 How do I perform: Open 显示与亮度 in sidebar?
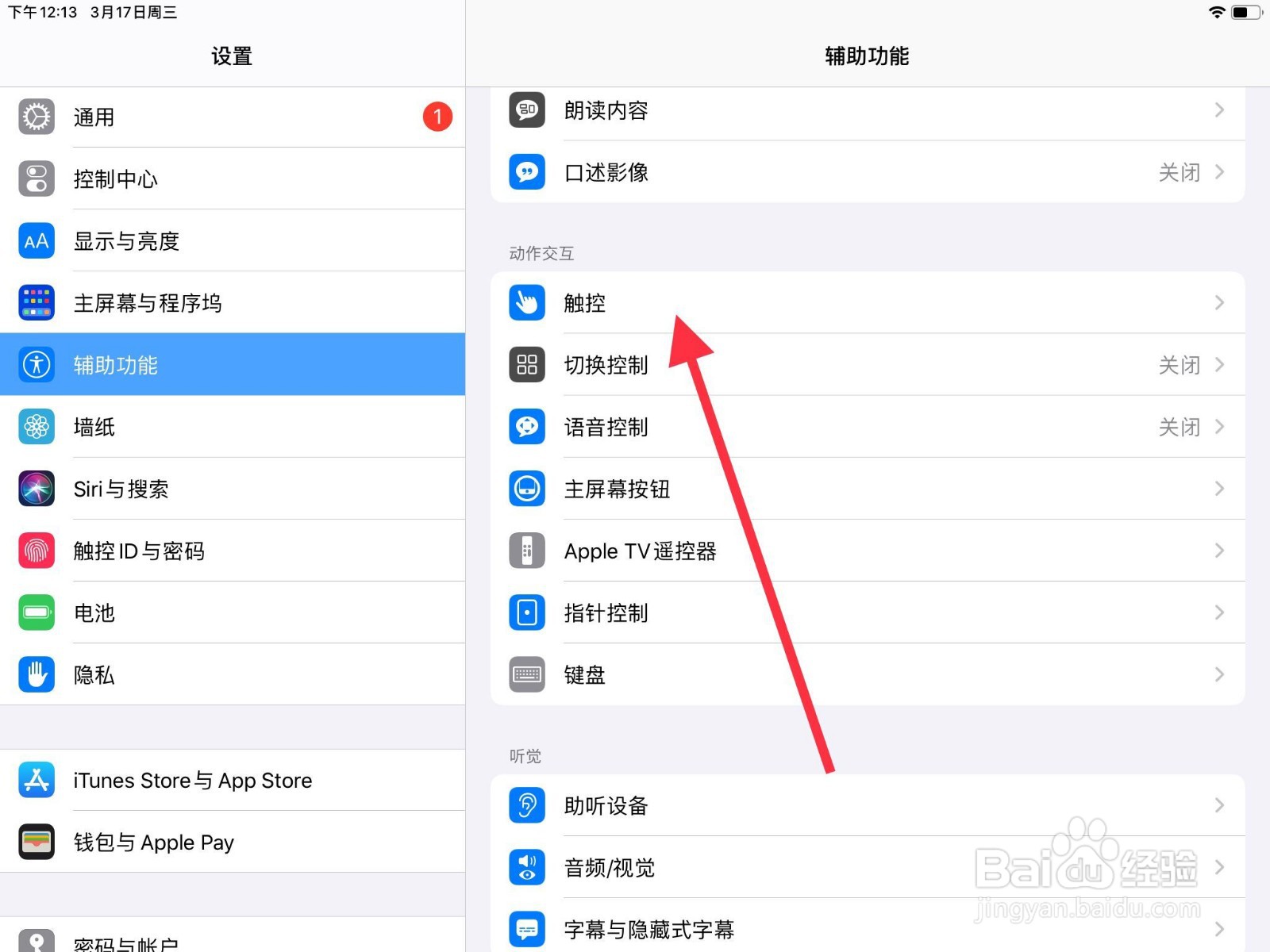coord(233,240)
